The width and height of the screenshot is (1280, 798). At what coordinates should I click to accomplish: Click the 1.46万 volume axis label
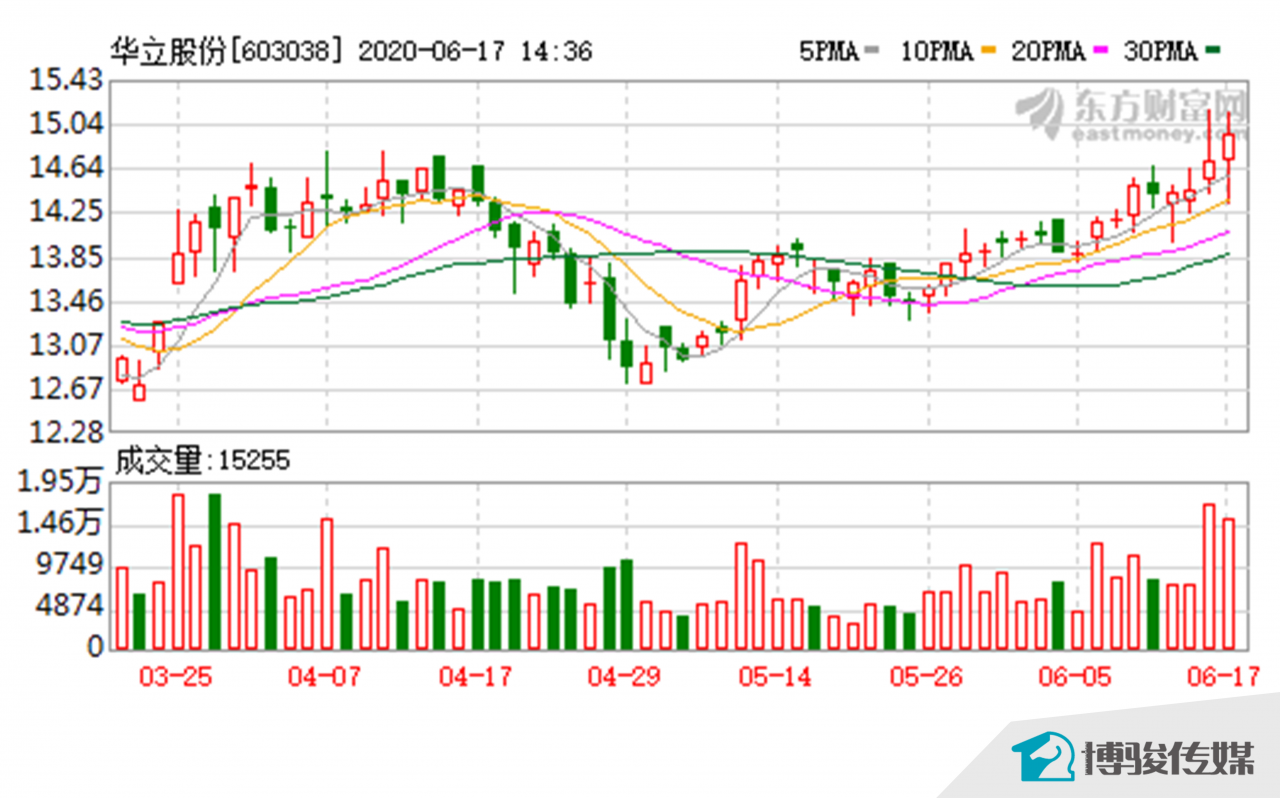61,523
